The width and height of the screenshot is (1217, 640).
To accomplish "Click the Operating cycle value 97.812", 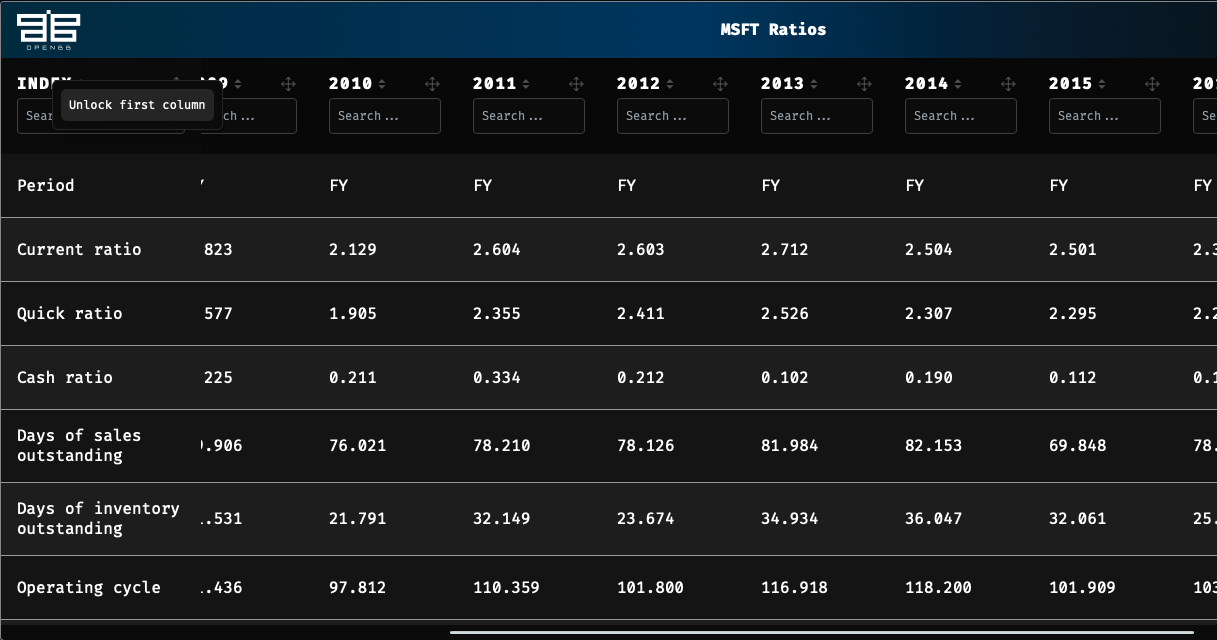I will [x=358, y=587].
